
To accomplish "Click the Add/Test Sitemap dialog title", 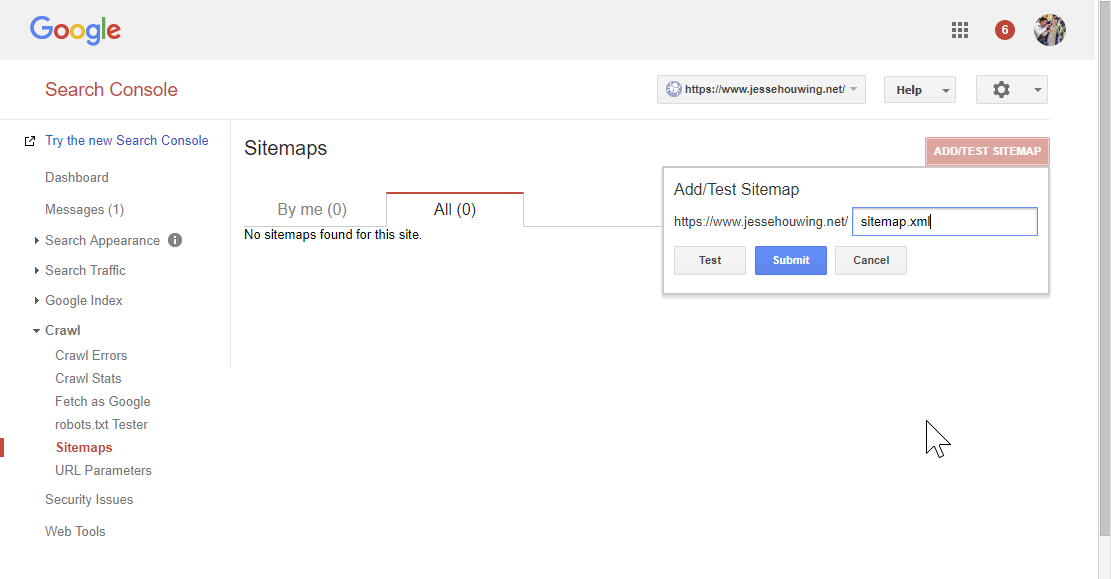I will pos(736,189).
